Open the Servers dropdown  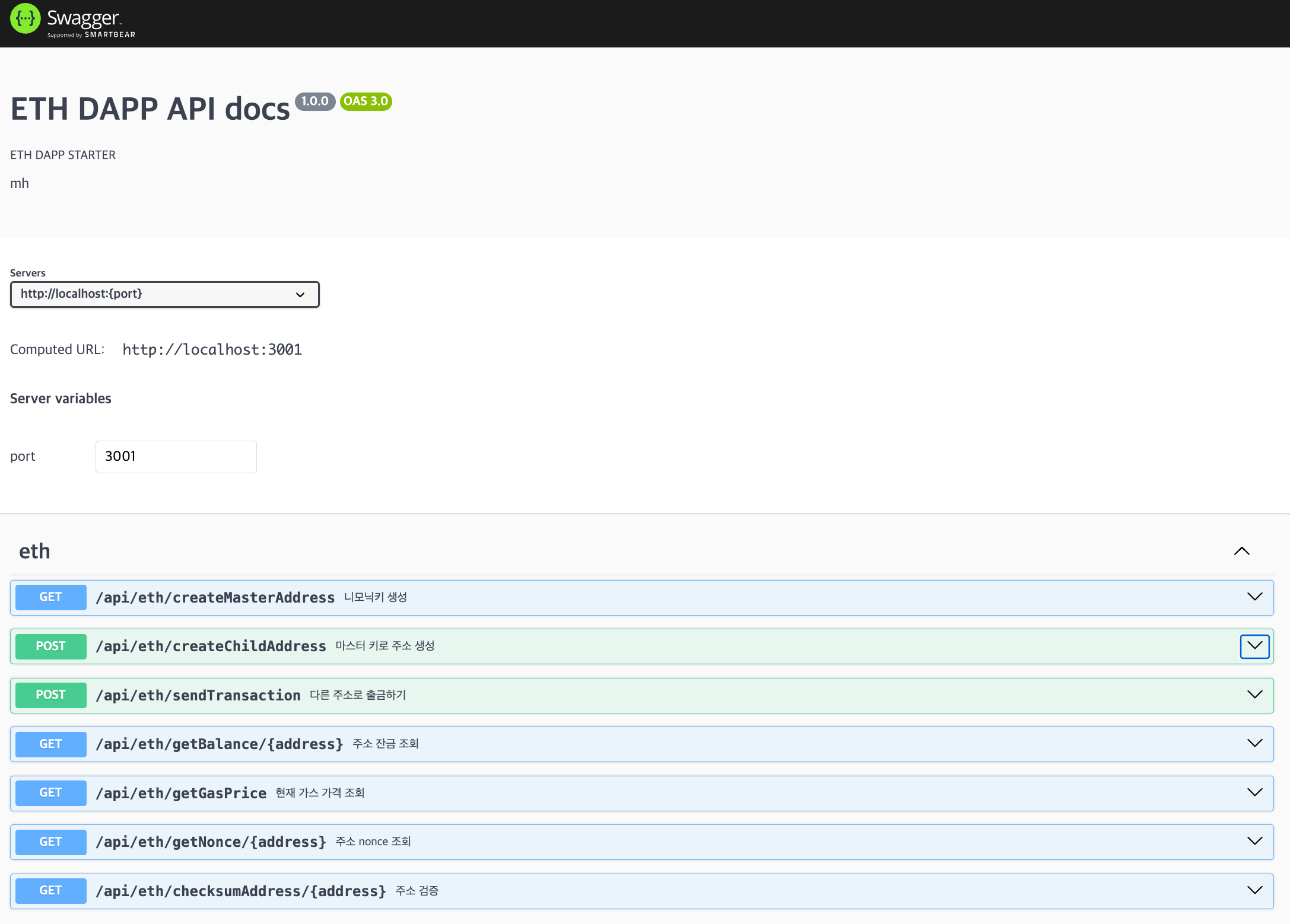point(164,294)
